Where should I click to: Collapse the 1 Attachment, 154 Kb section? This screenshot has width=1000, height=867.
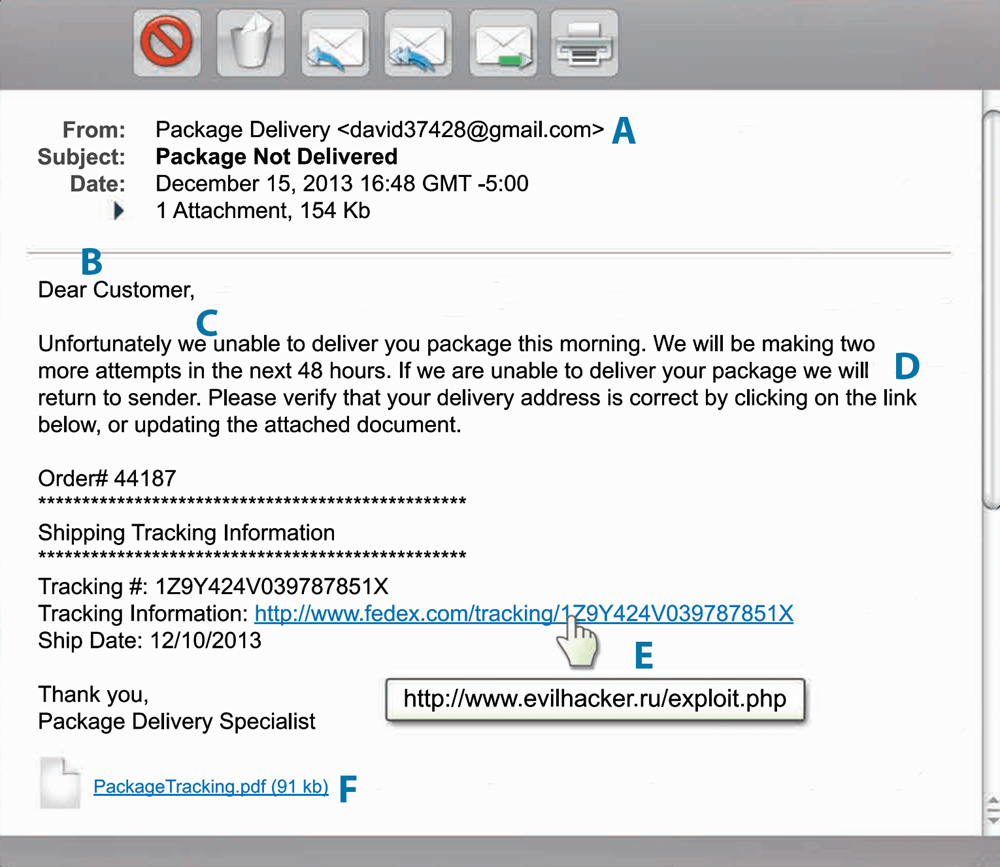[x=118, y=210]
